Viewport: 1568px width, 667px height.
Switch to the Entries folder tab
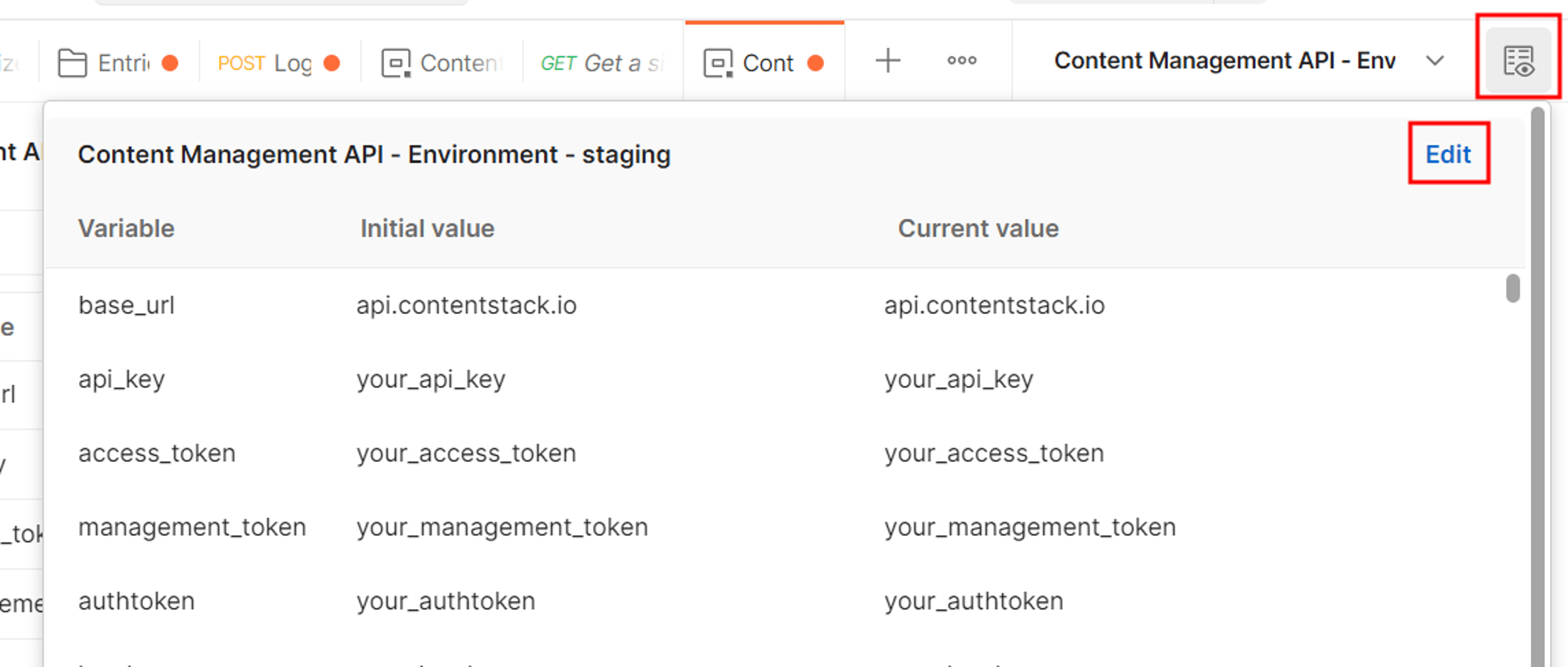[x=119, y=63]
